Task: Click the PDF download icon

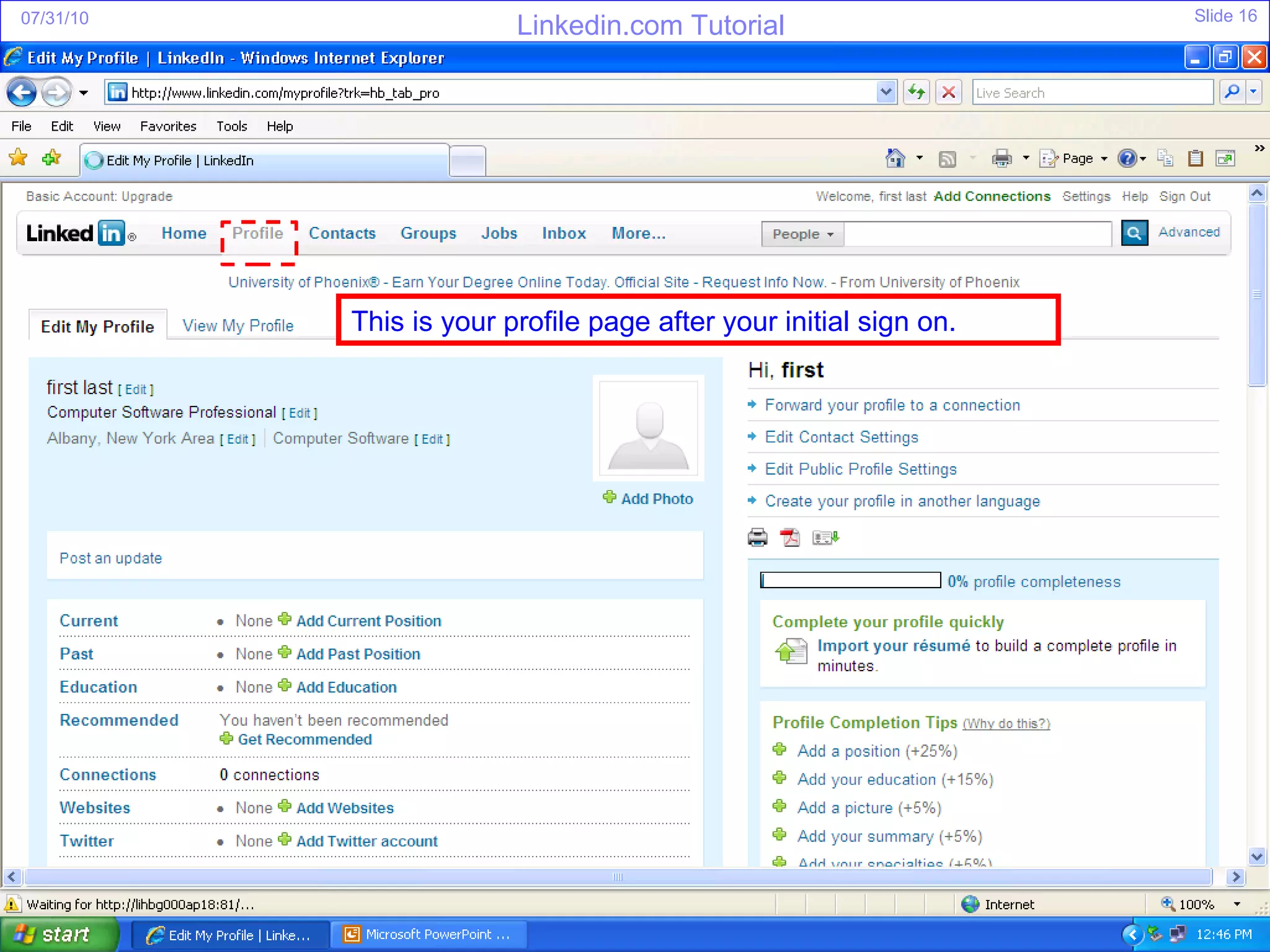Action: 790,537
